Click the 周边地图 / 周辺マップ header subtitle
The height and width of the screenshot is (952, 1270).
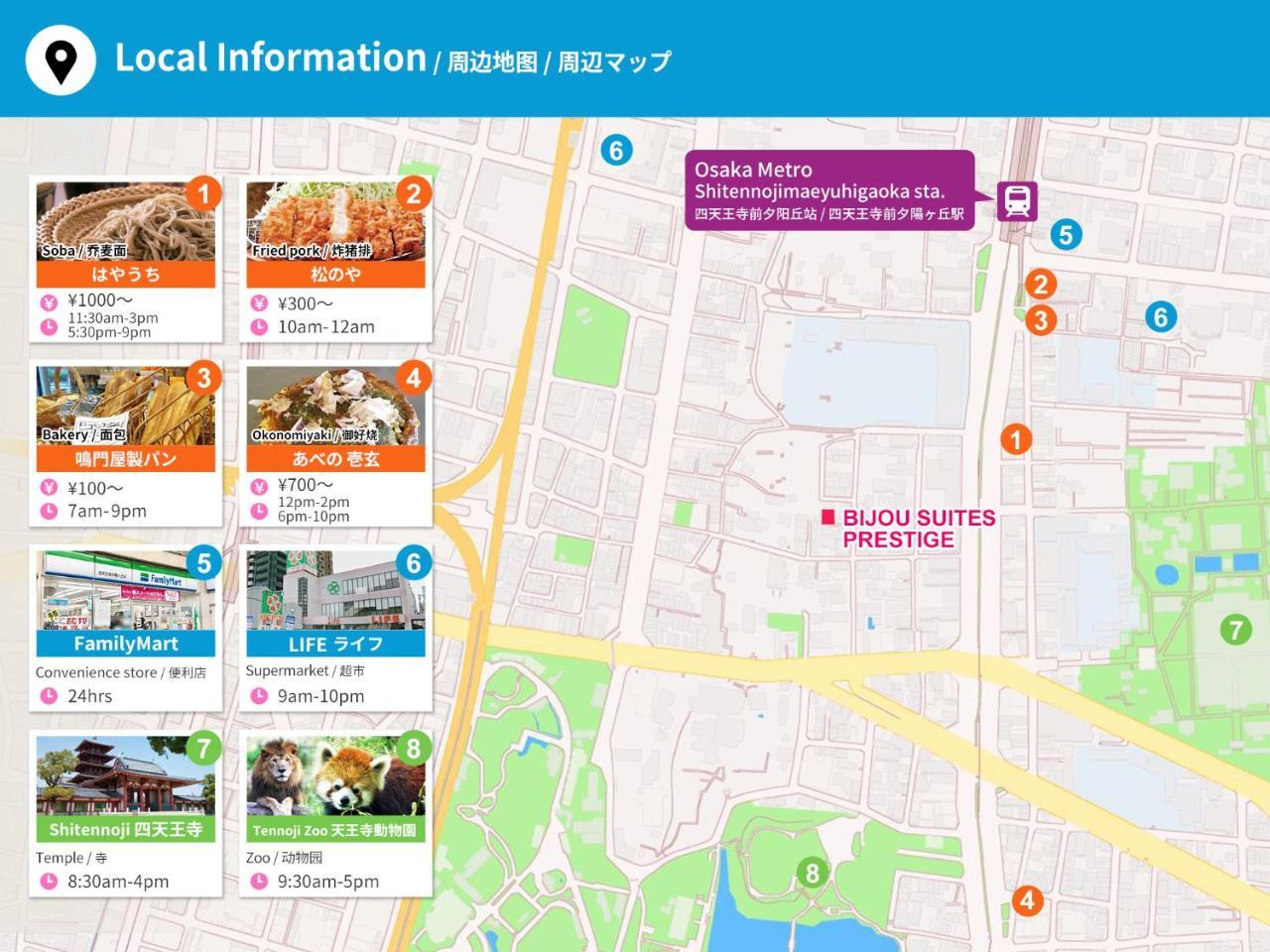[x=559, y=62]
